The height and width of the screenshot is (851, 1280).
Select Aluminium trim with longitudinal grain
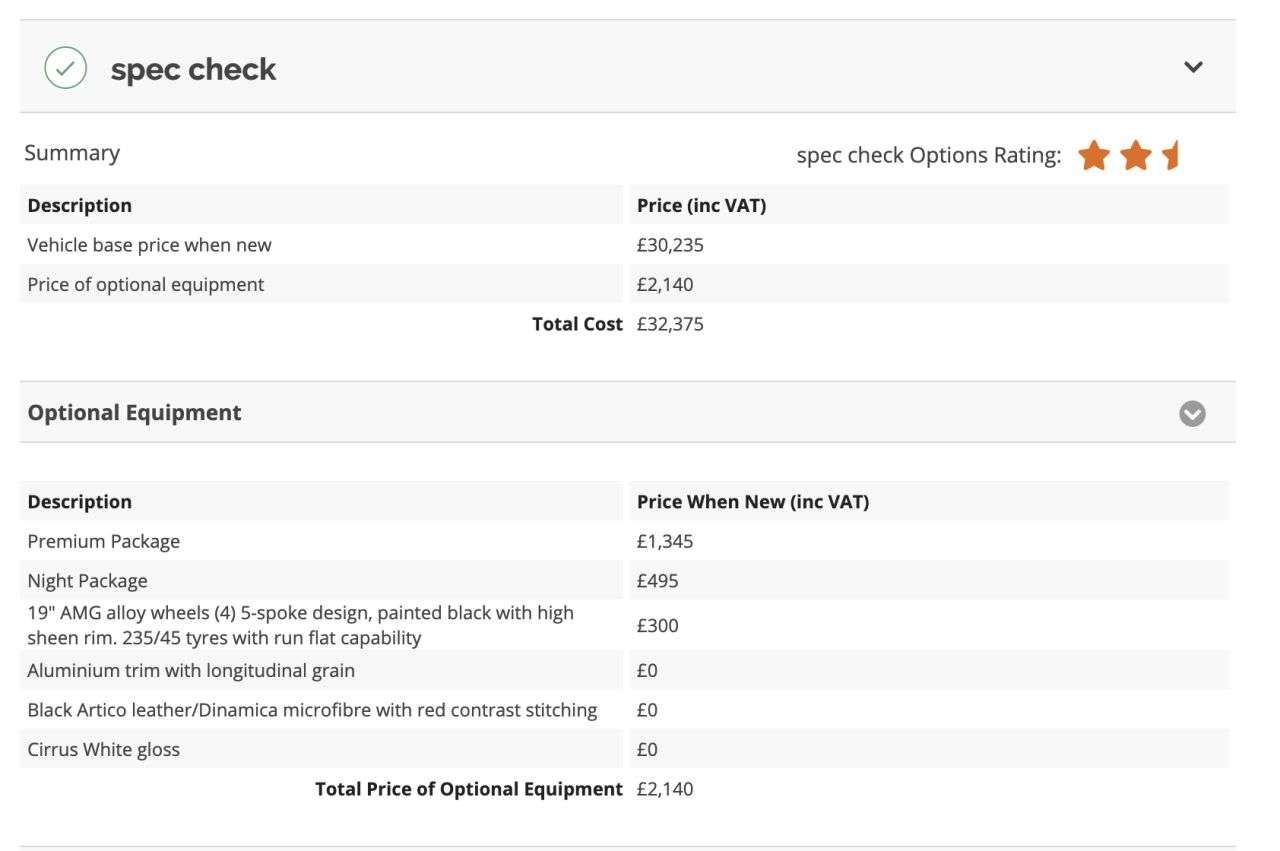coord(191,670)
